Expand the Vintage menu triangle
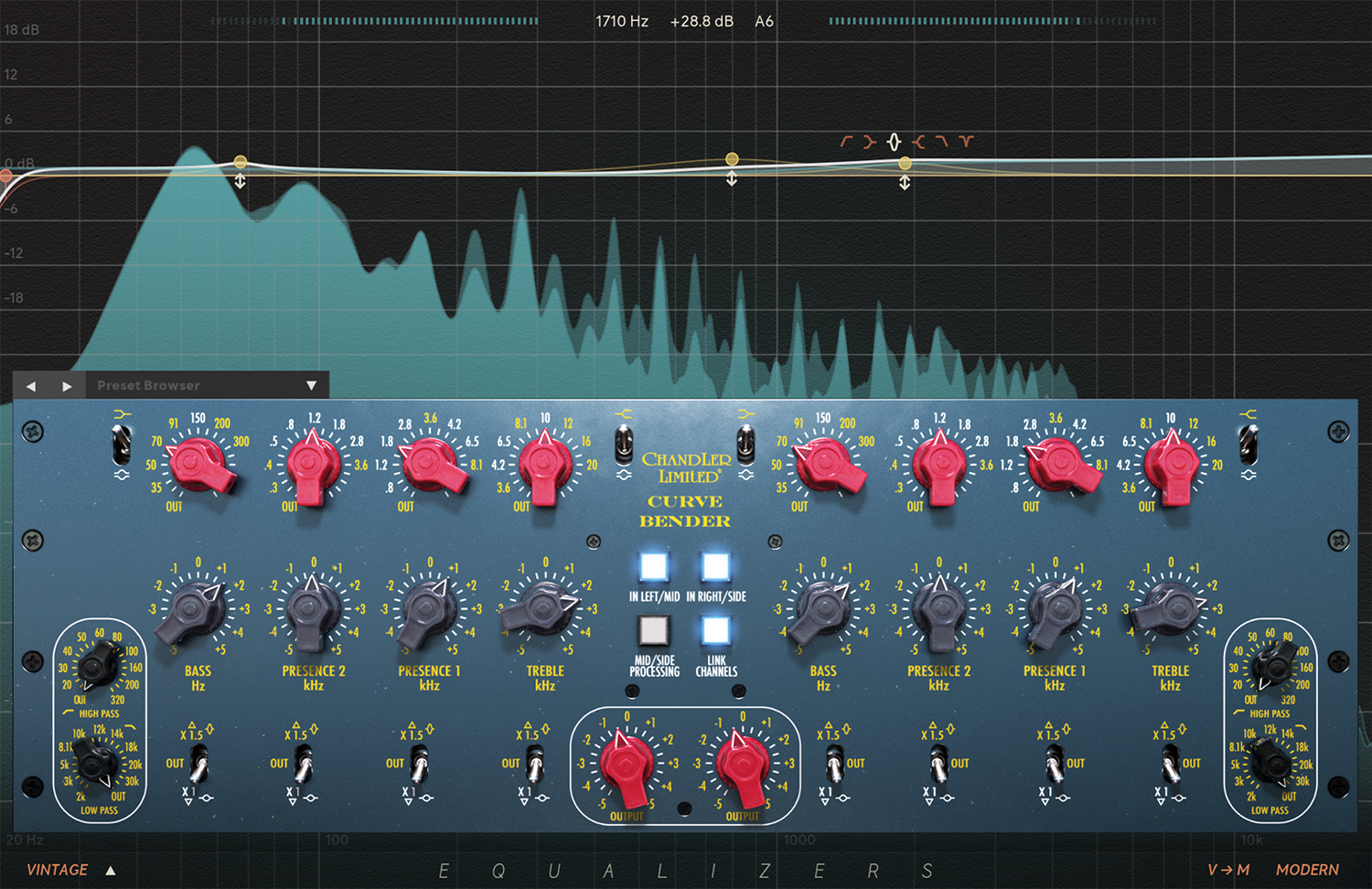Viewport: 1372px width, 889px height. (x=111, y=871)
